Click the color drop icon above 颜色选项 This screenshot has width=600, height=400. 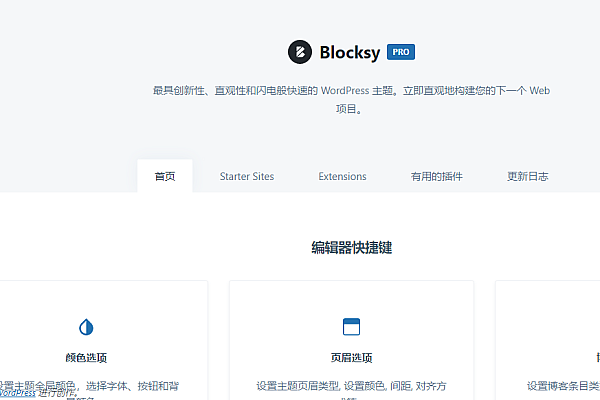tap(86, 327)
